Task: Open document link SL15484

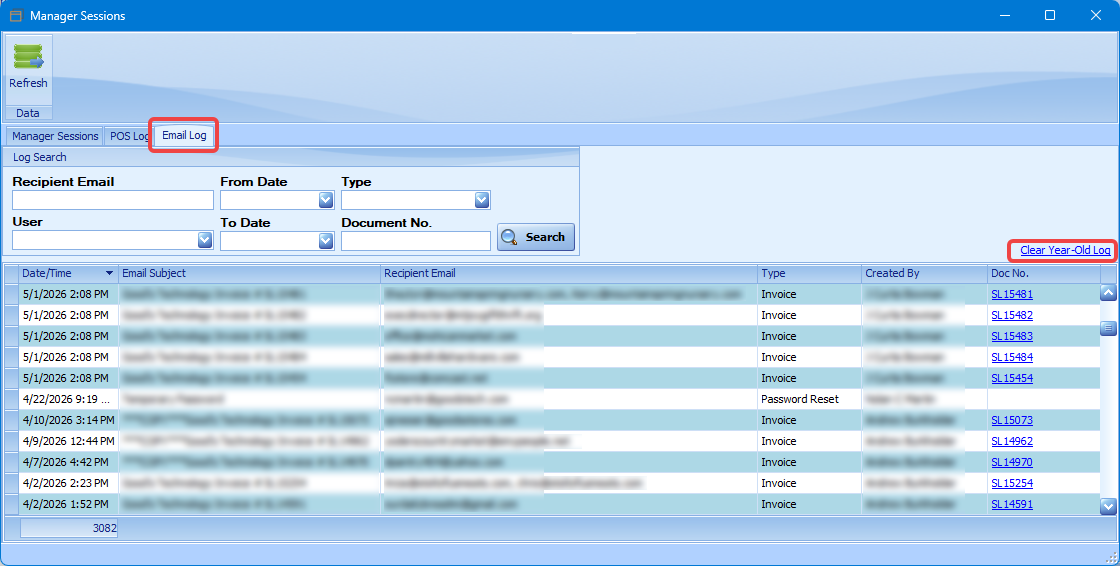Action: 1011,357
